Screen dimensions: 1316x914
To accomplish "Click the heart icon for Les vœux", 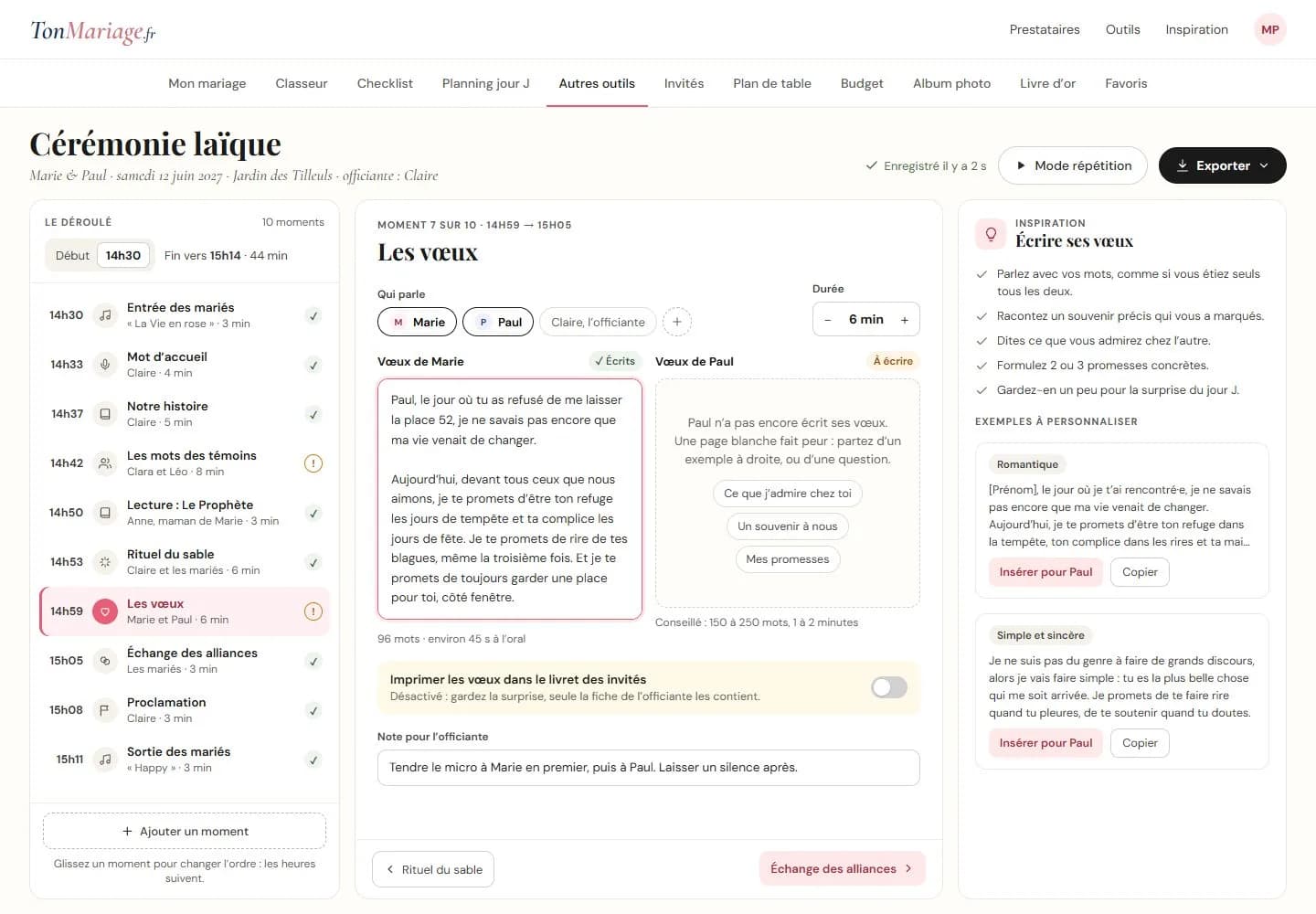I will [105, 611].
